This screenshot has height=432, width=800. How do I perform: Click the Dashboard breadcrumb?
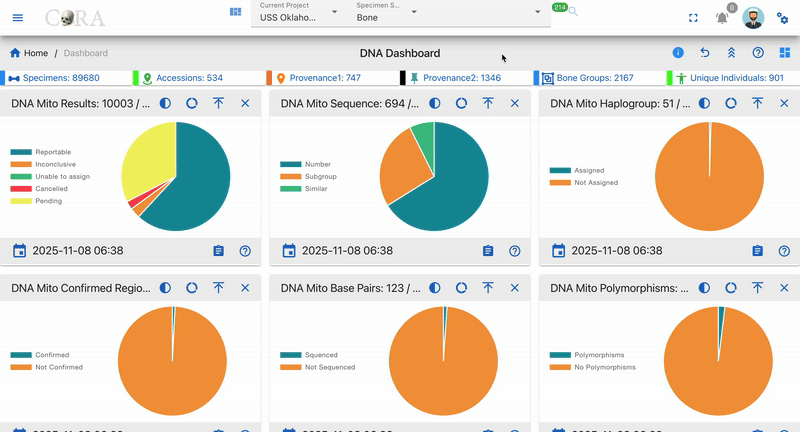(86, 53)
